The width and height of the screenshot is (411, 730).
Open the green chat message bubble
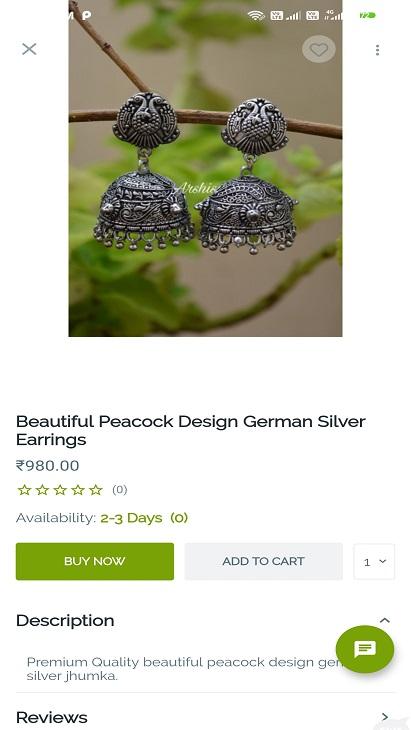[365, 649]
